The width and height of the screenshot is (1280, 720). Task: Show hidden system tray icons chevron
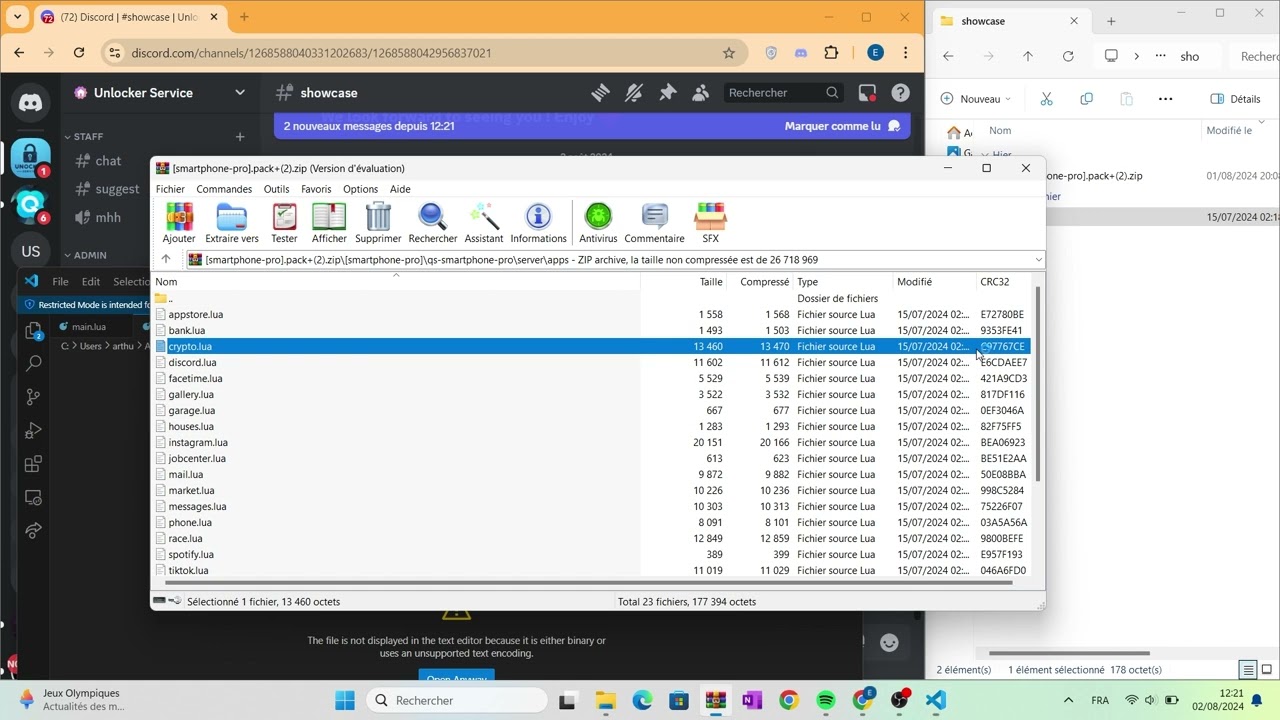point(1068,700)
